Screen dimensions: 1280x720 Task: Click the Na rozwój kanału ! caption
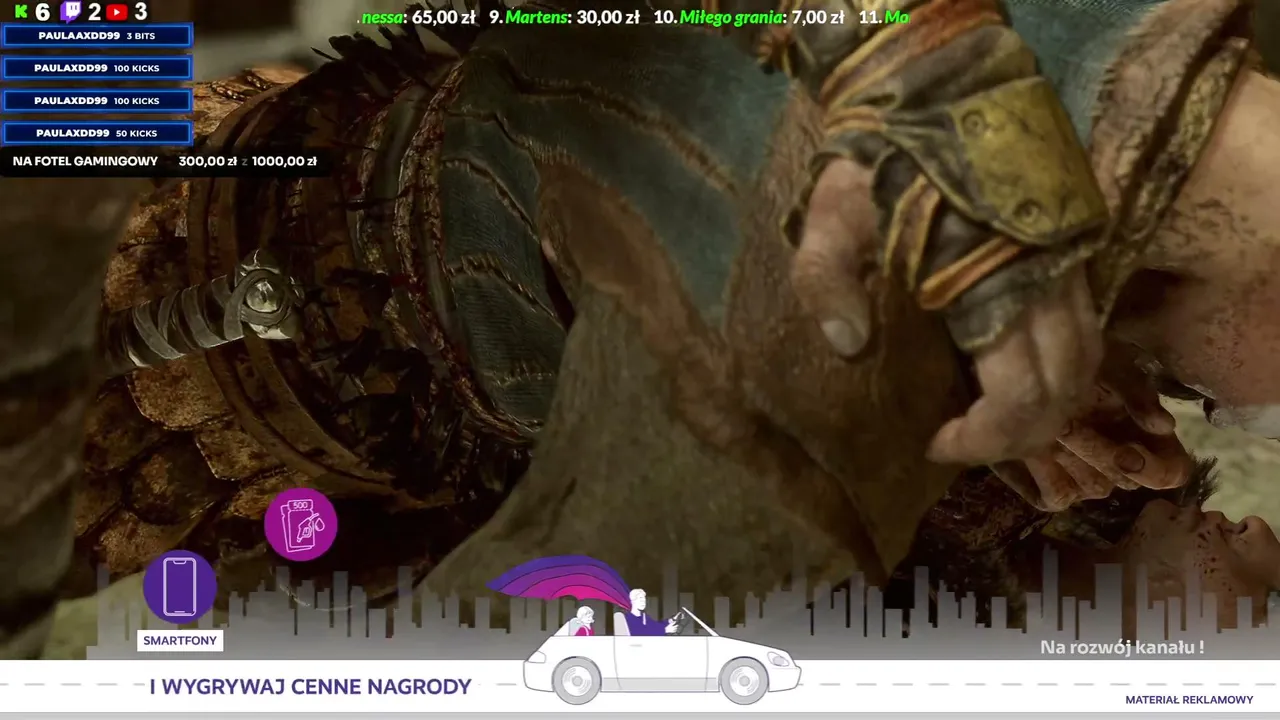pos(1122,647)
